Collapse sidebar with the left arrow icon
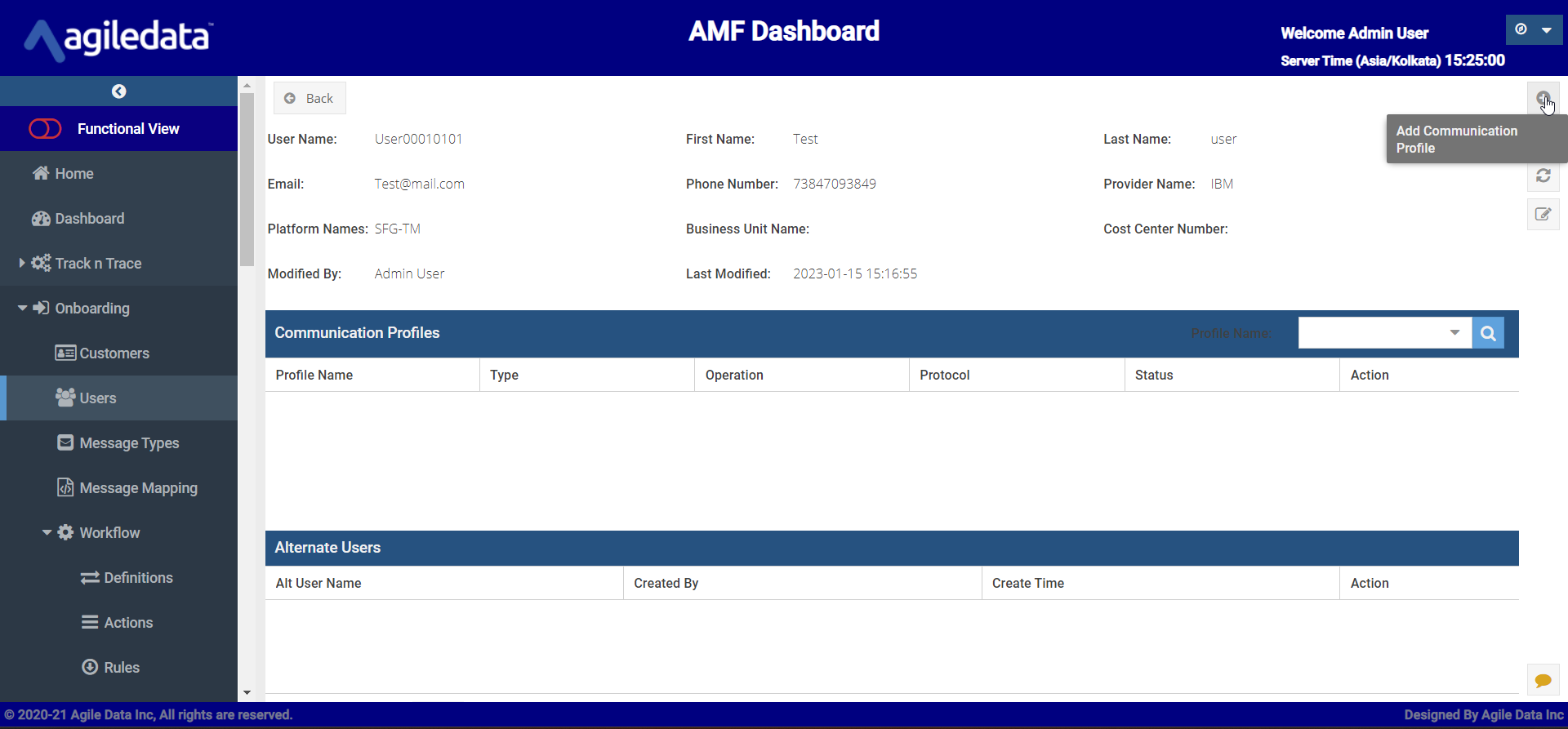The image size is (1568, 729). pyautogui.click(x=119, y=91)
